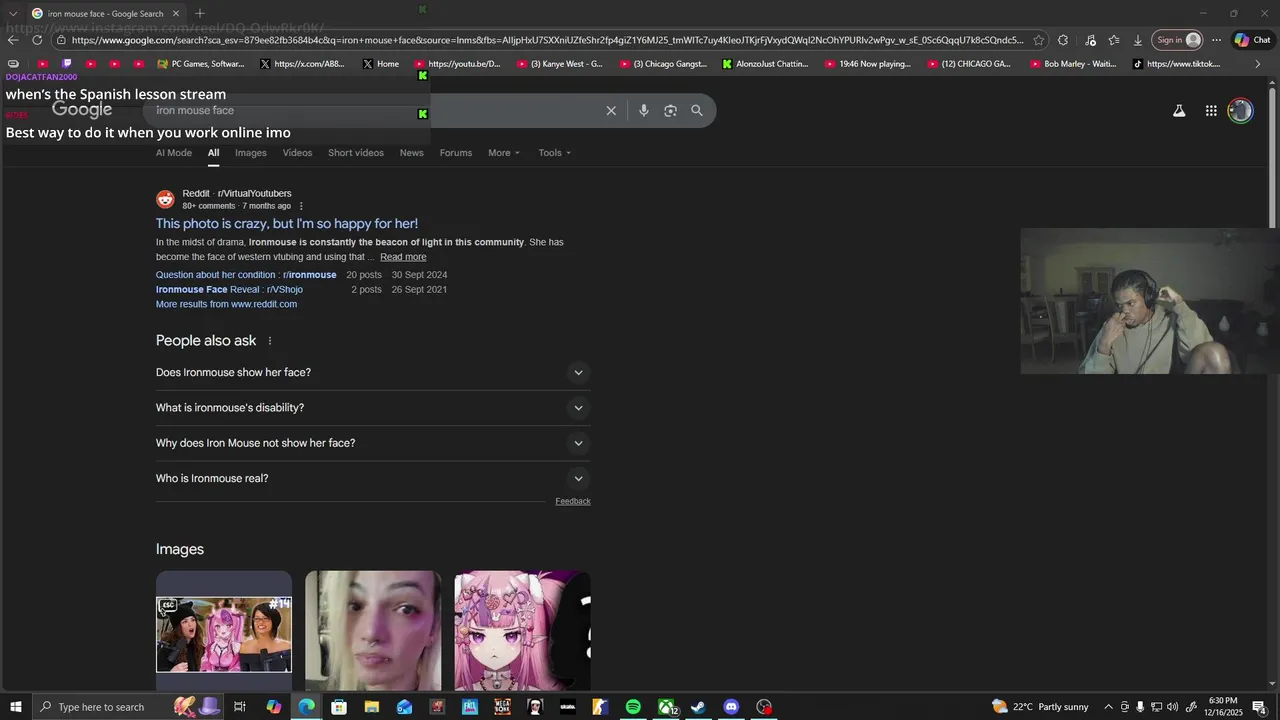Image resolution: width=1280 pixels, height=720 pixels.
Task: Open the blonde woman image thumbnail
Action: (x=373, y=631)
